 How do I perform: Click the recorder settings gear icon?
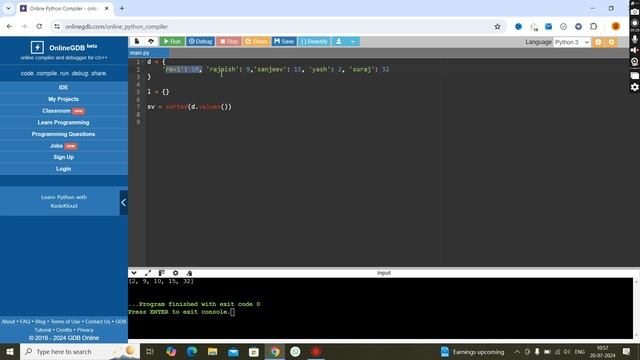pyautogui.click(x=634, y=87)
